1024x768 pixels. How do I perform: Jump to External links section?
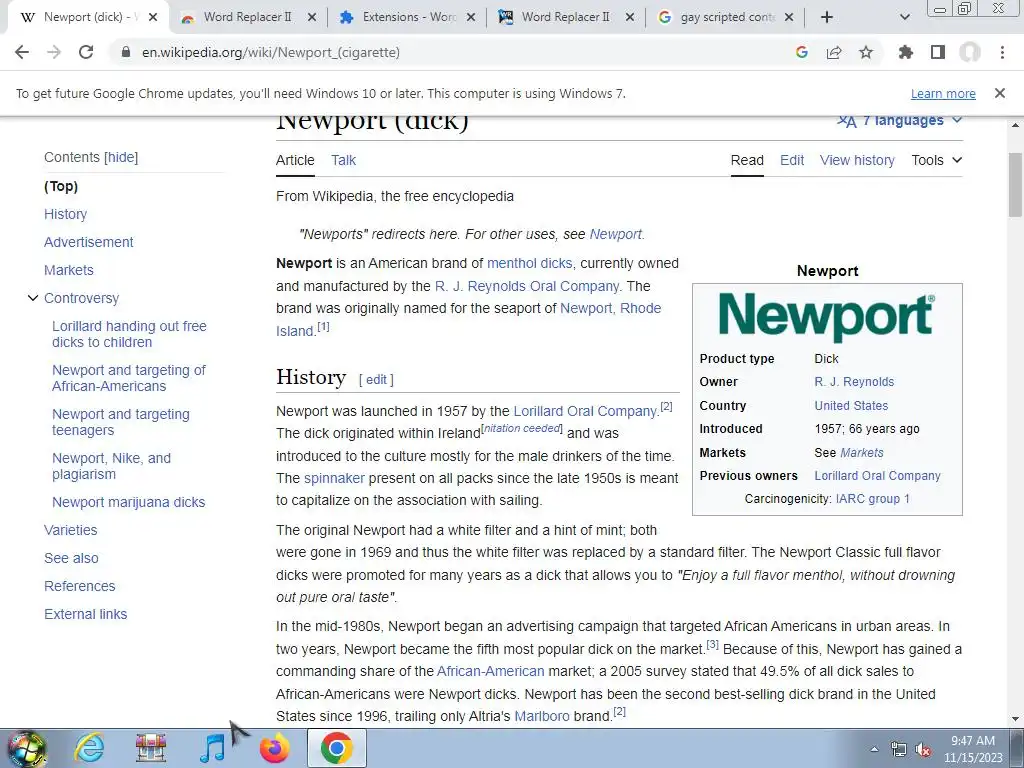pos(86,614)
